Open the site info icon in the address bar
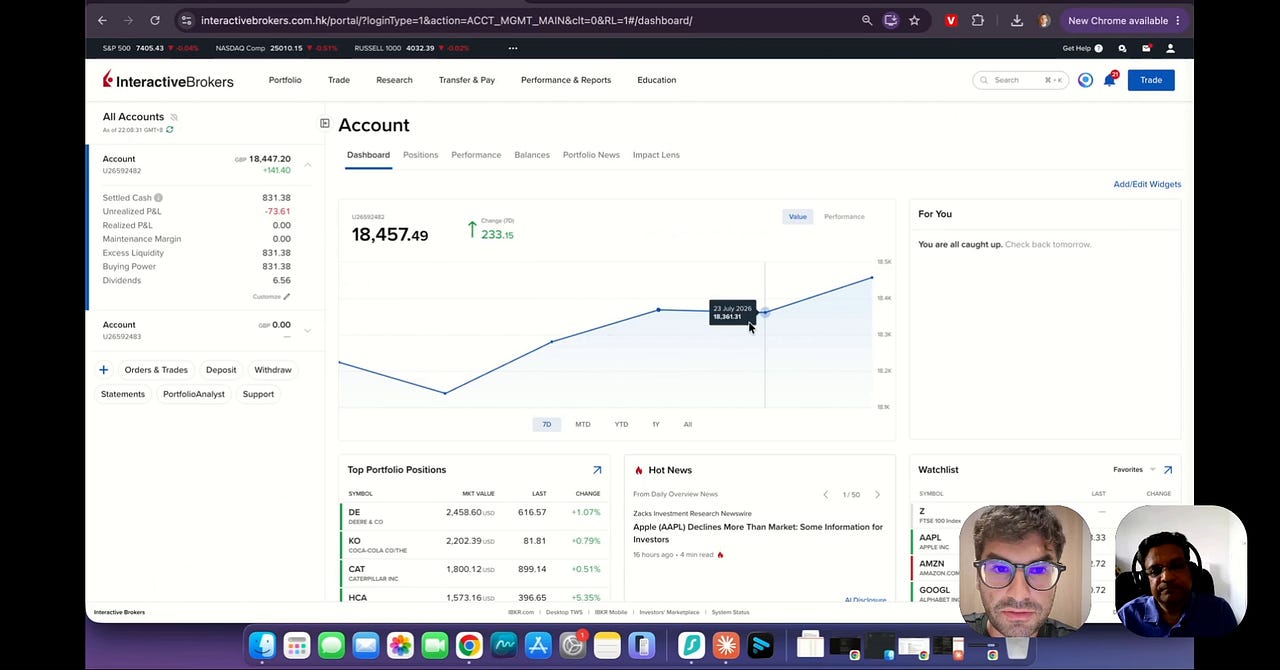This screenshot has width=1280, height=670. tap(186, 20)
